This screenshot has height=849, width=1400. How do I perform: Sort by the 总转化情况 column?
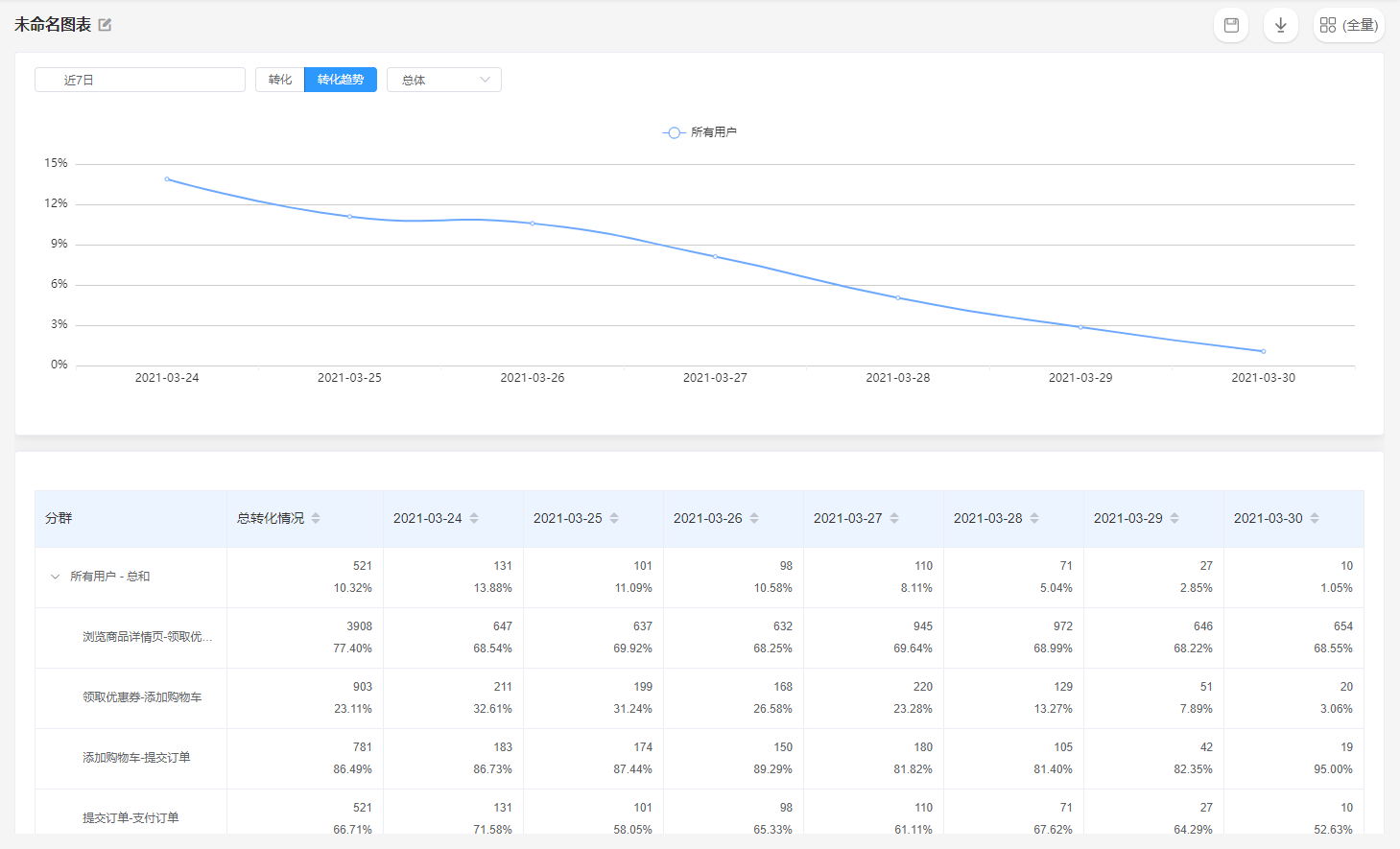[316, 518]
